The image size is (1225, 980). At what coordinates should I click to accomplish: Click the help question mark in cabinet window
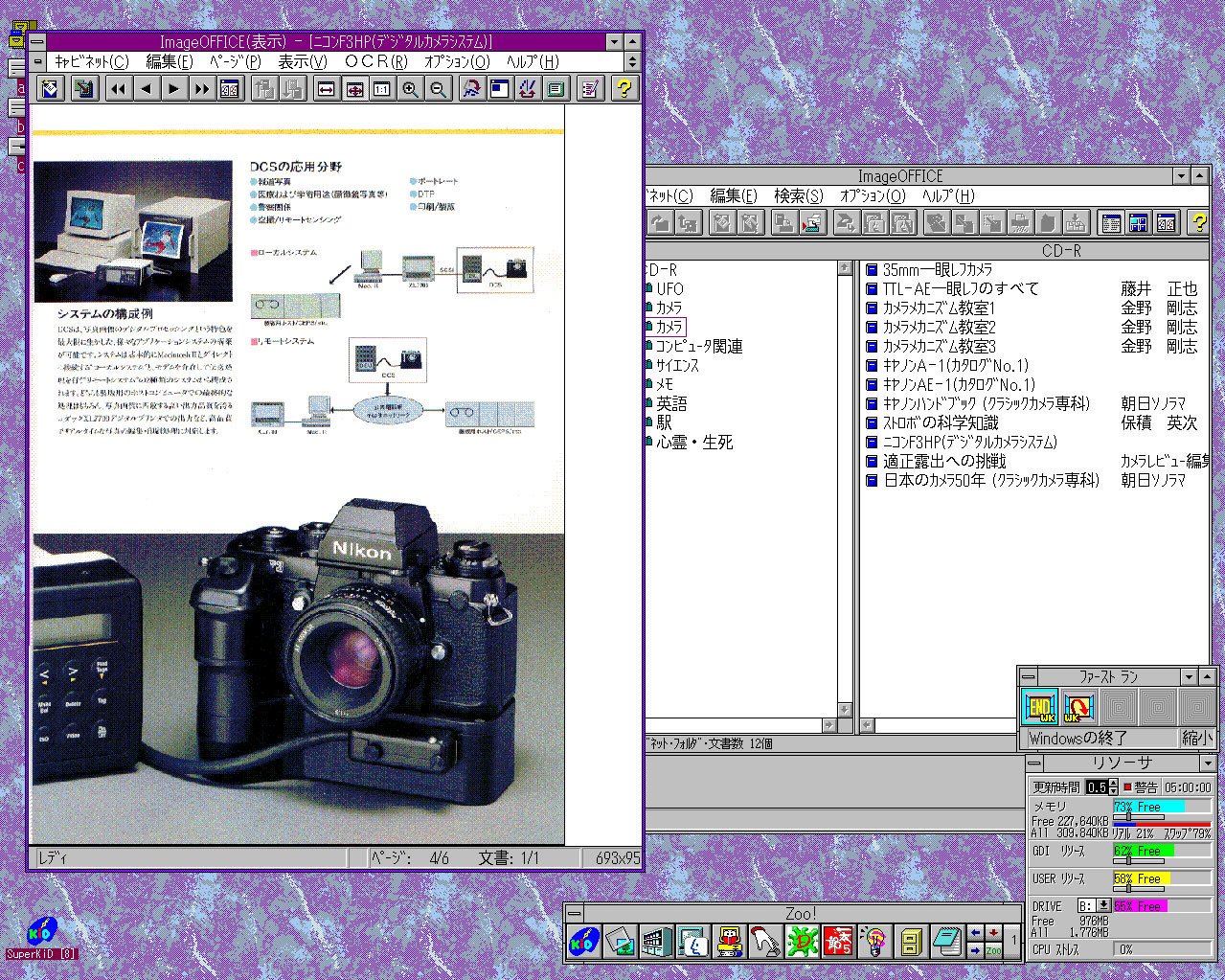1197,222
